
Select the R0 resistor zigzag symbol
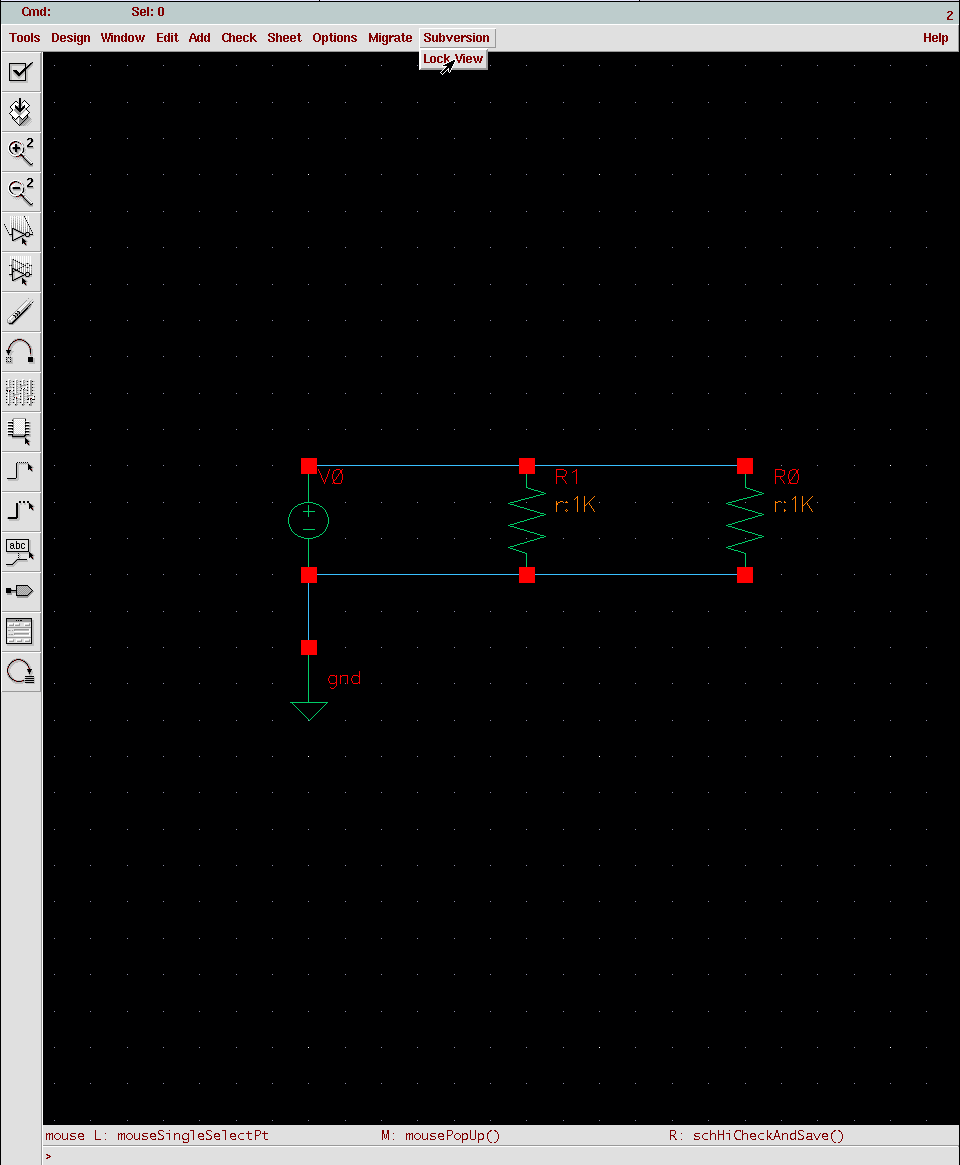(x=745, y=520)
